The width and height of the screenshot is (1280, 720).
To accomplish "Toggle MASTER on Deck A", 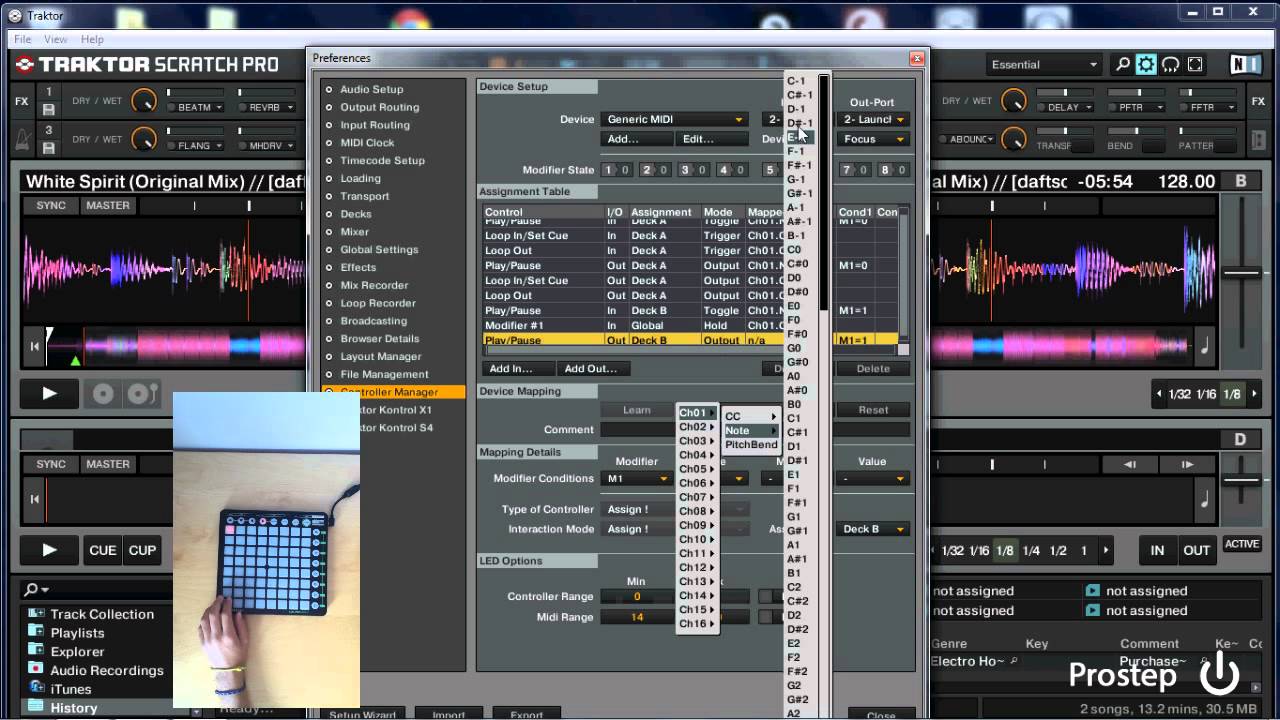I will coord(108,206).
